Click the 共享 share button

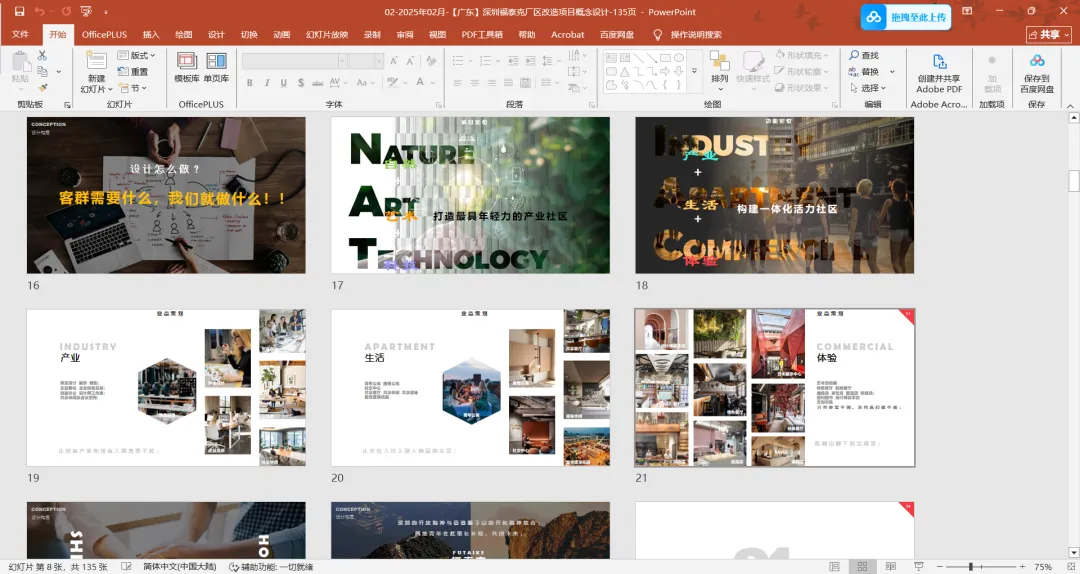coord(1048,34)
